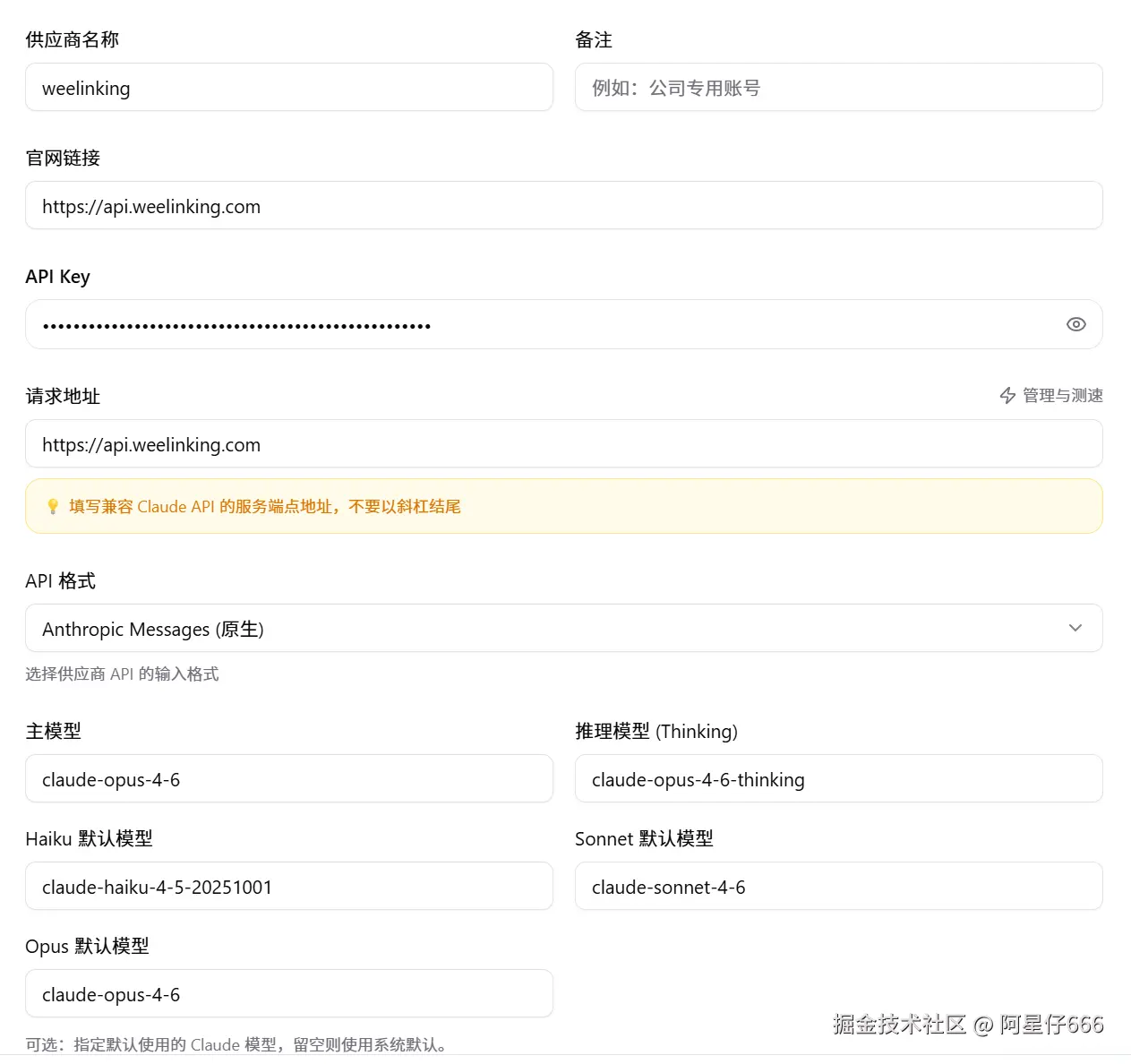Click the 请求地址 endpoint field
1131x1064 pixels.
(564, 443)
